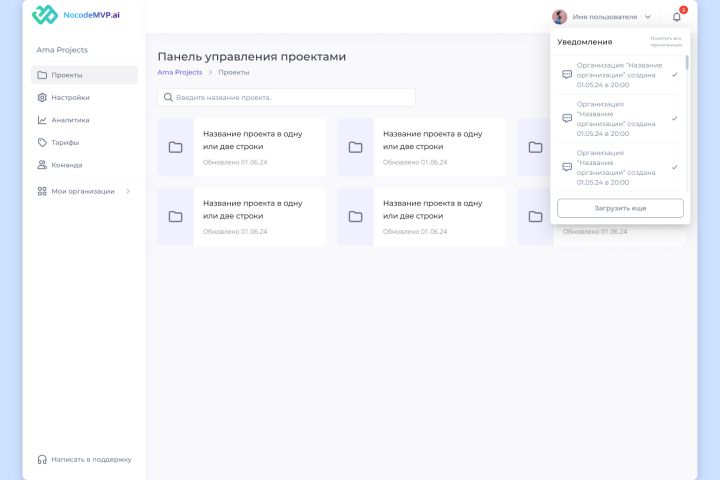
Task: Expand the Мои организации chevron
Action: (128, 191)
